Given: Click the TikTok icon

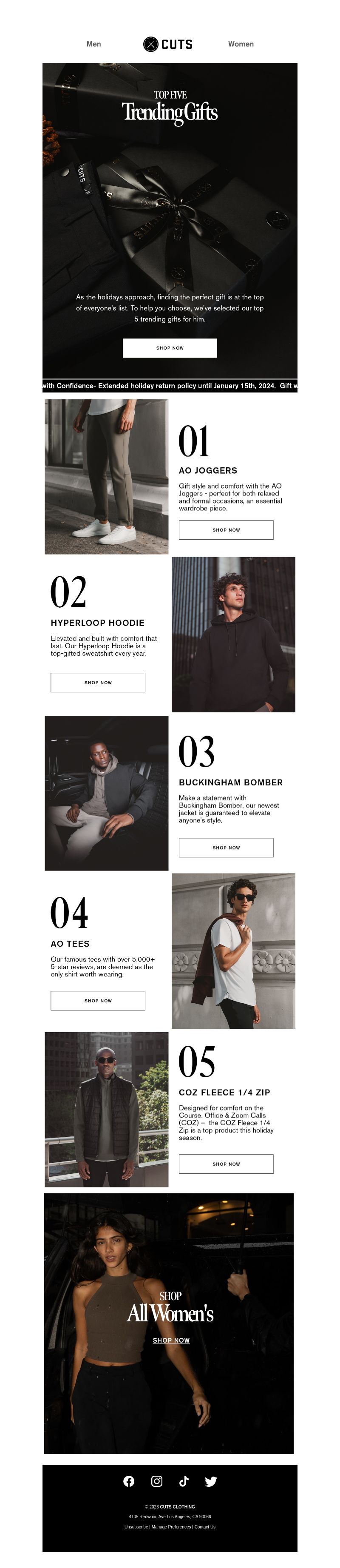Looking at the screenshot, I should point(184,1481).
